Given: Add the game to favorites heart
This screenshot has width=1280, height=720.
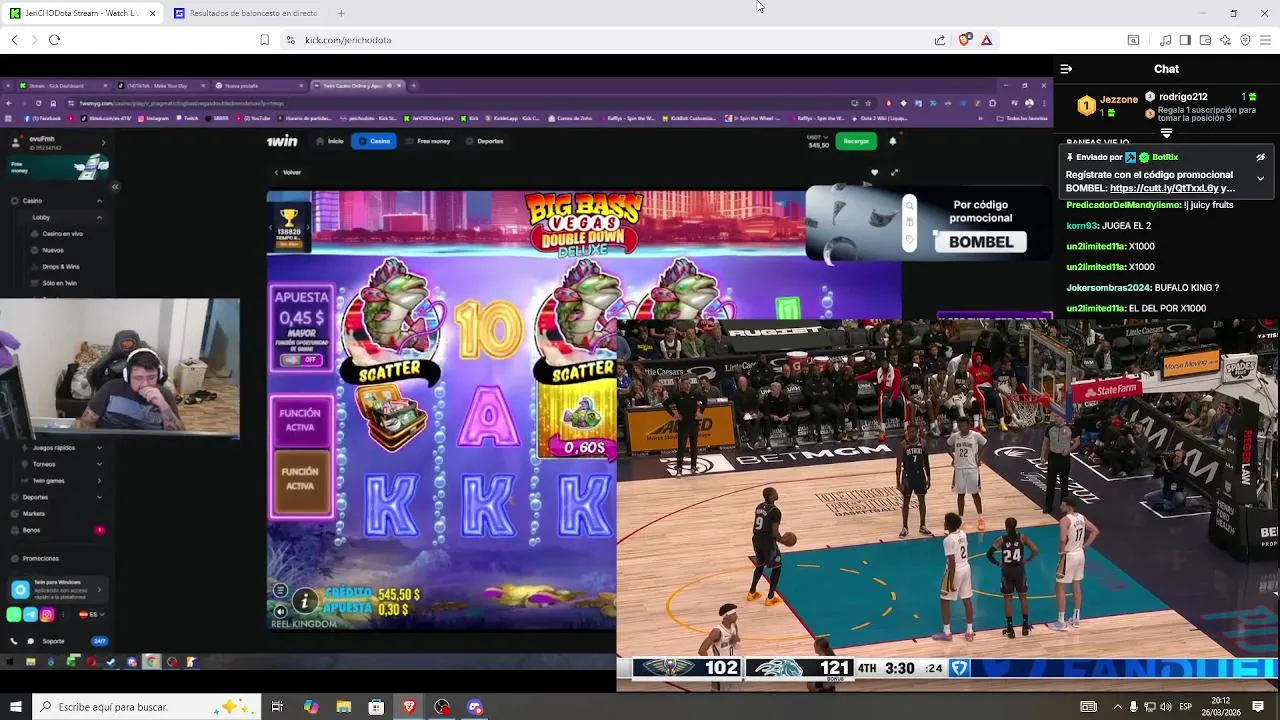Looking at the screenshot, I should click(874, 172).
